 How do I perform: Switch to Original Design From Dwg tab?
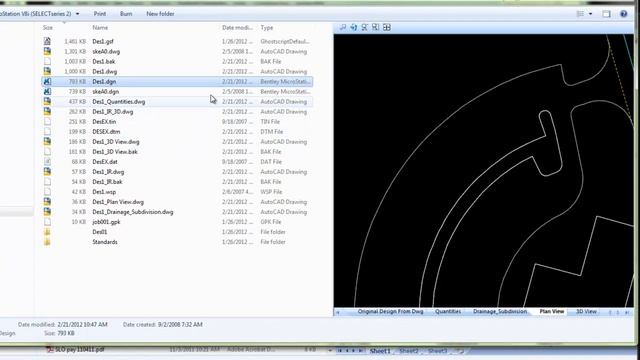point(390,311)
